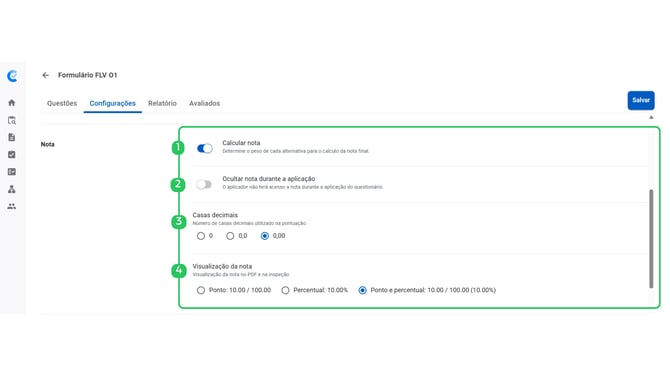Select Ponto: 10.00 / 100.00 option
Screen dimensions: 670x376
pos(201,290)
